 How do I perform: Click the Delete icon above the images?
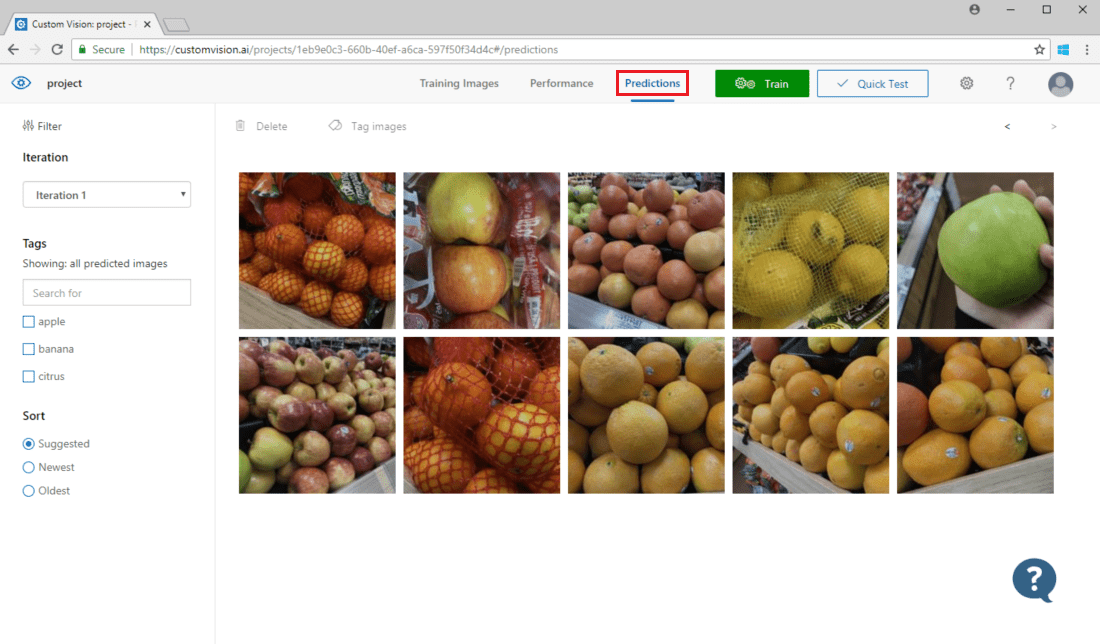point(262,125)
